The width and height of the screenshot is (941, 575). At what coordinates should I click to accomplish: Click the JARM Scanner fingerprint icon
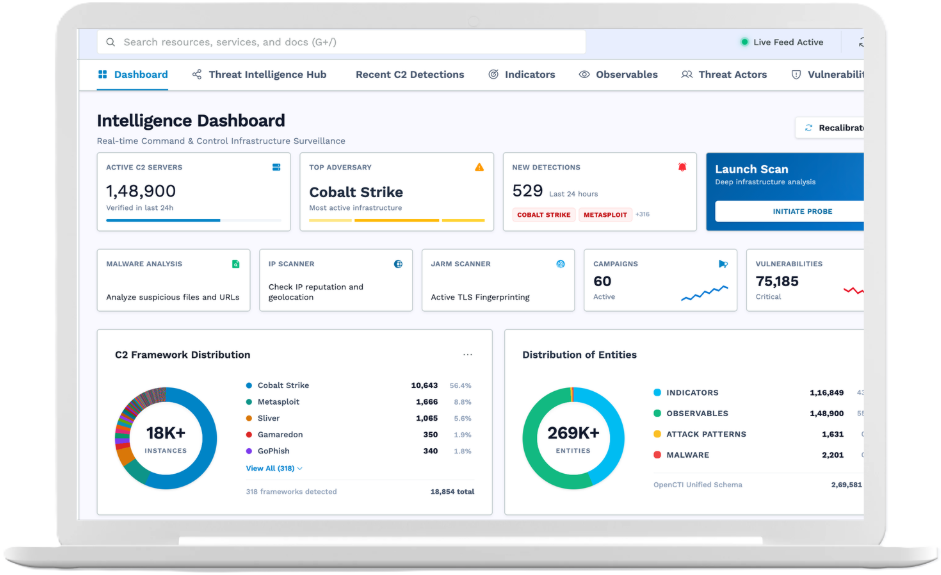tap(561, 264)
